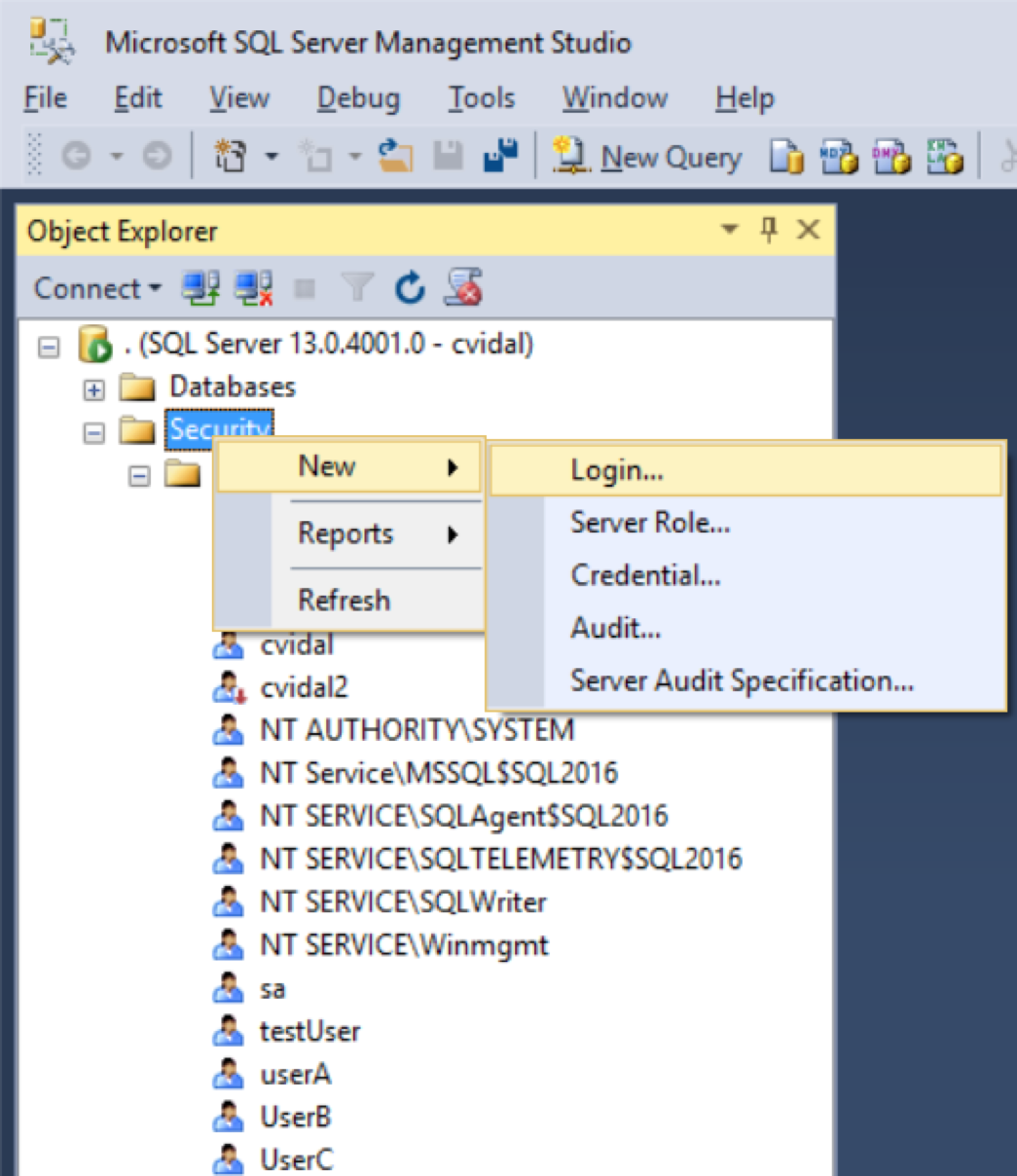The image size is (1017, 1176).
Task: Choose Audit... from the submenu
Action: coord(746,628)
